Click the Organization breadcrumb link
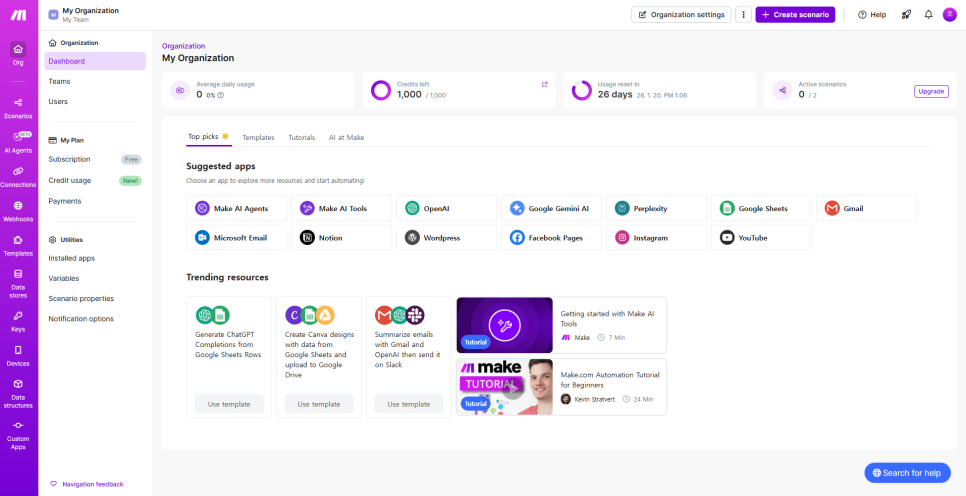The image size is (966, 496). click(x=184, y=46)
